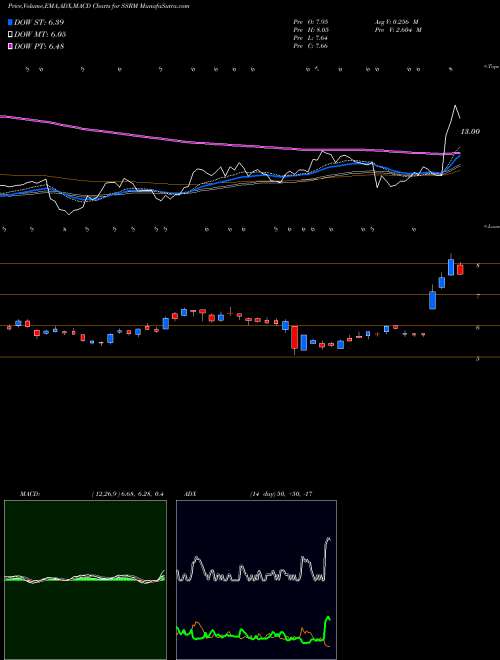
Task: Click the MACD panel title label
Action: (x=29, y=494)
